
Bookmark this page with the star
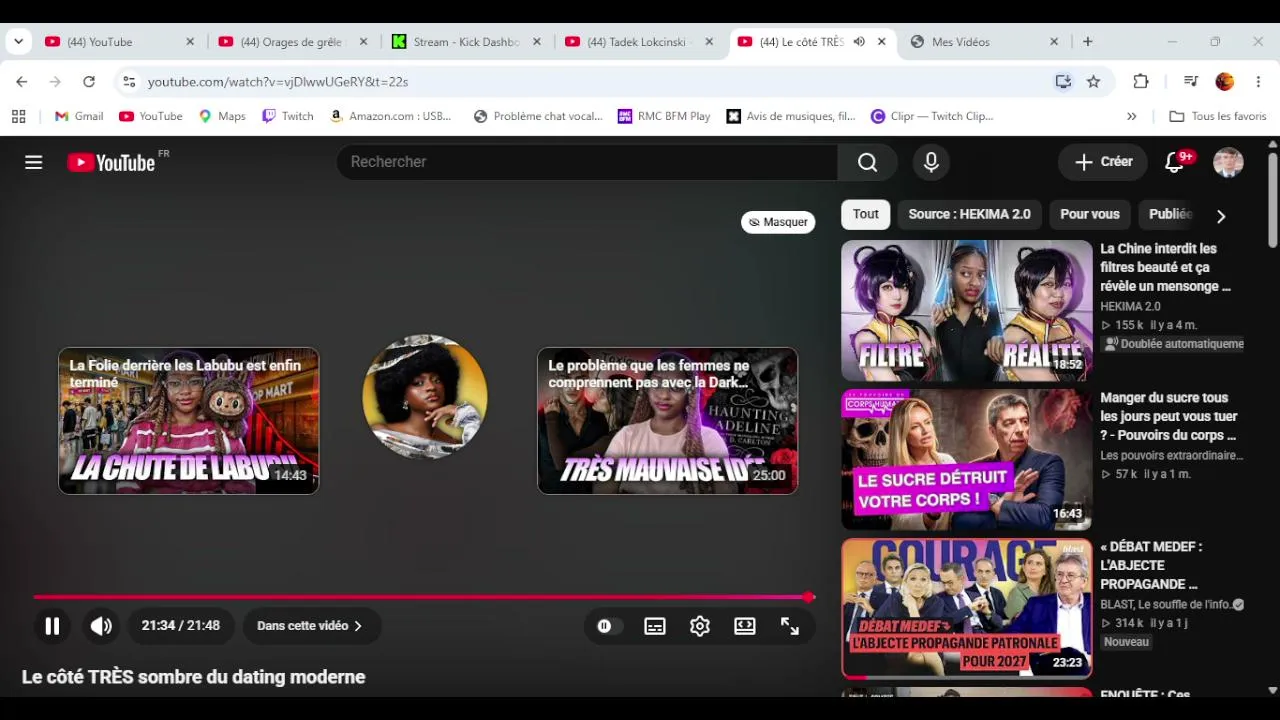(x=1093, y=82)
